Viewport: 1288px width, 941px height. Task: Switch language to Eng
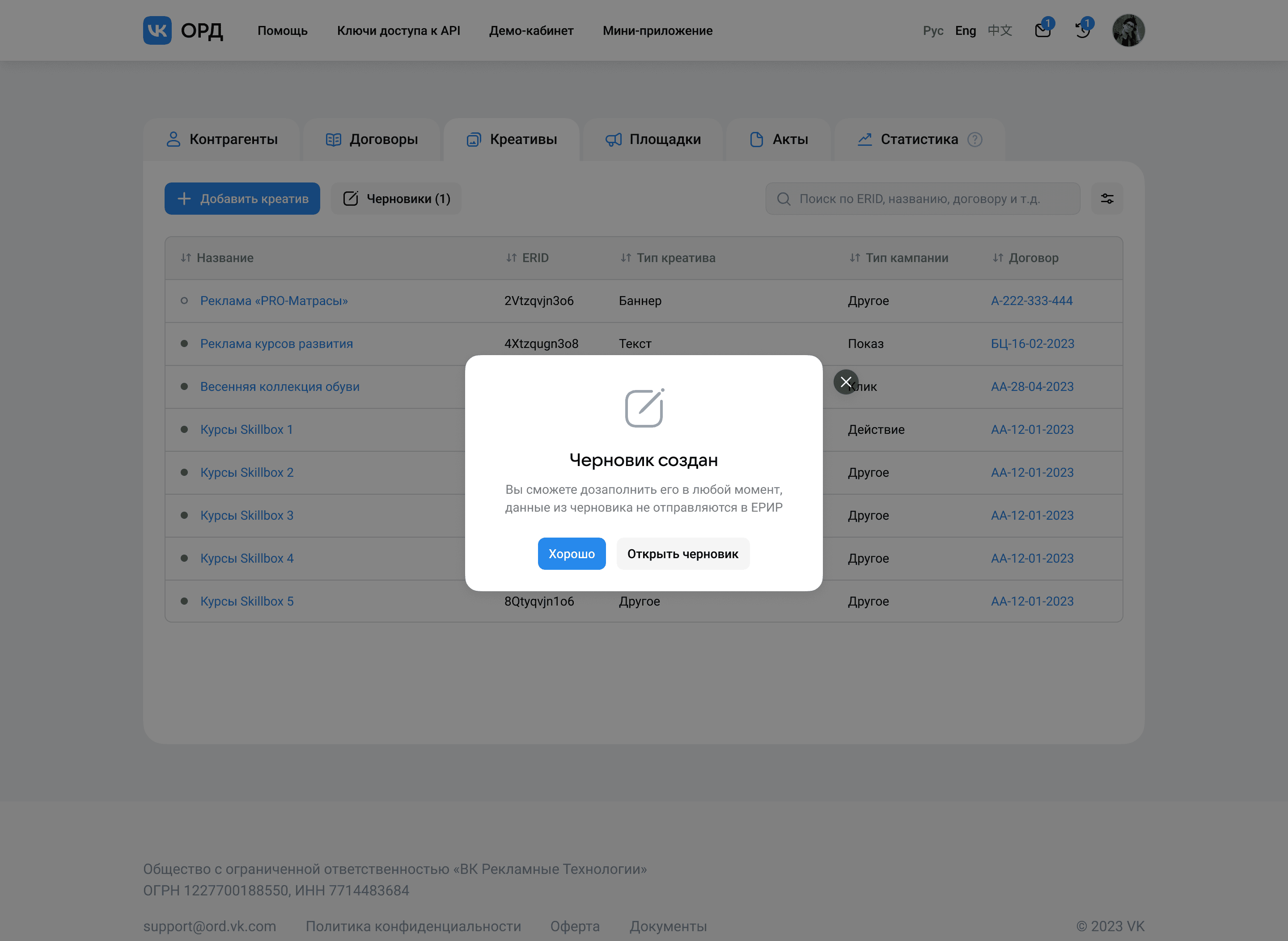pyautogui.click(x=965, y=31)
